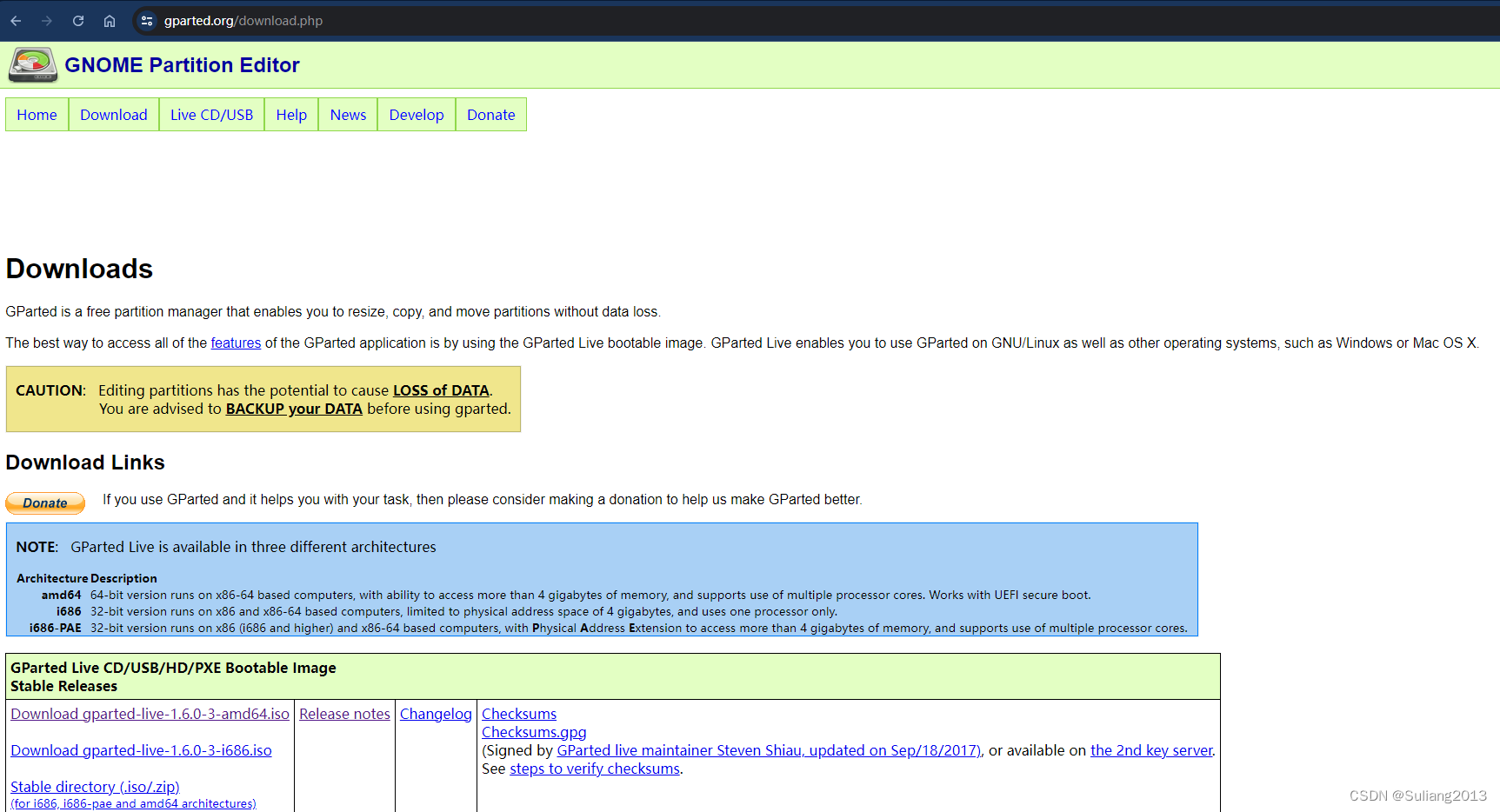Click the Download Links heading
The height and width of the screenshot is (812, 1500).
pos(85,463)
